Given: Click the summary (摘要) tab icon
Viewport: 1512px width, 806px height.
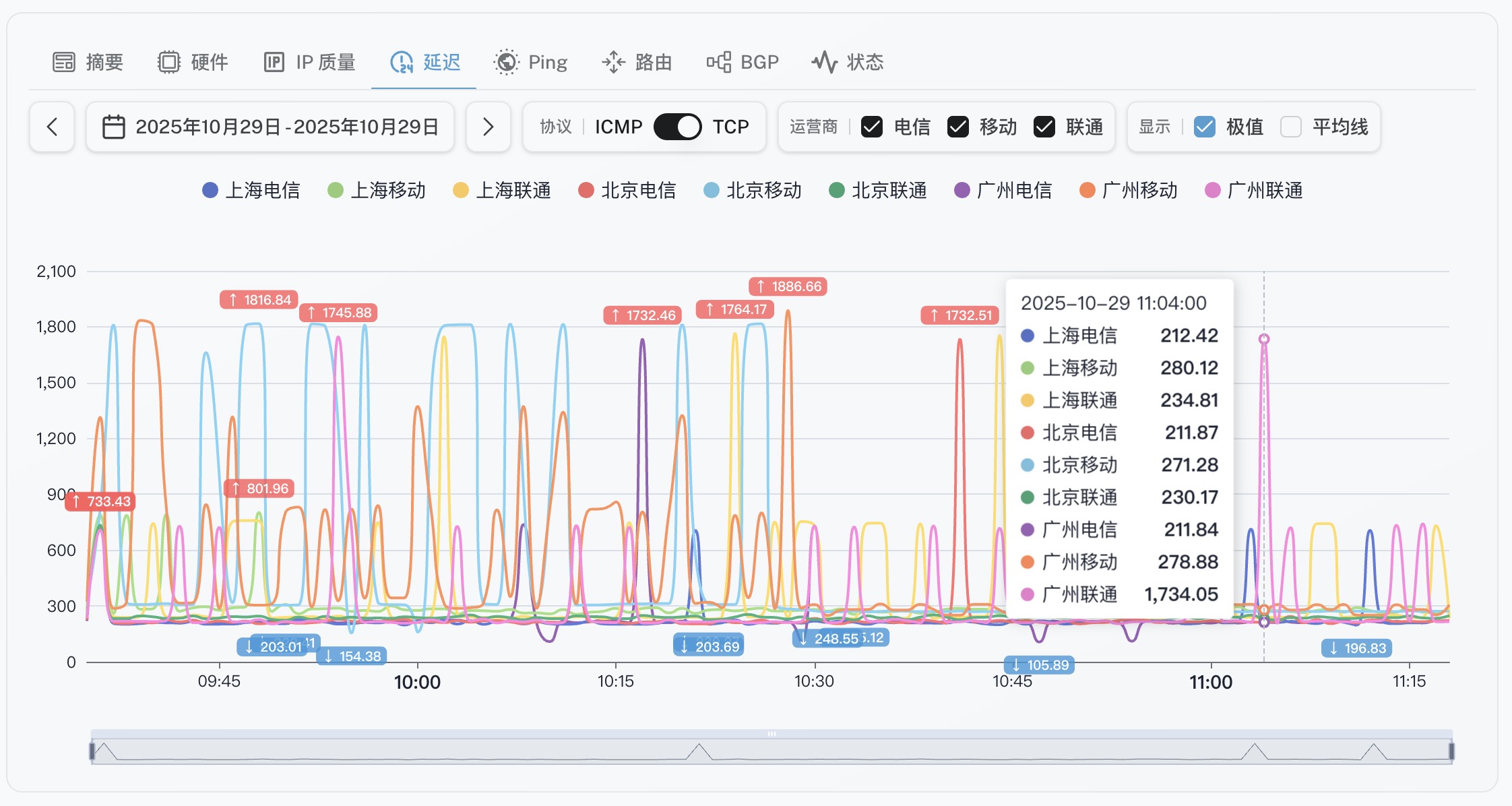Looking at the screenshot, I should point(64,62).
